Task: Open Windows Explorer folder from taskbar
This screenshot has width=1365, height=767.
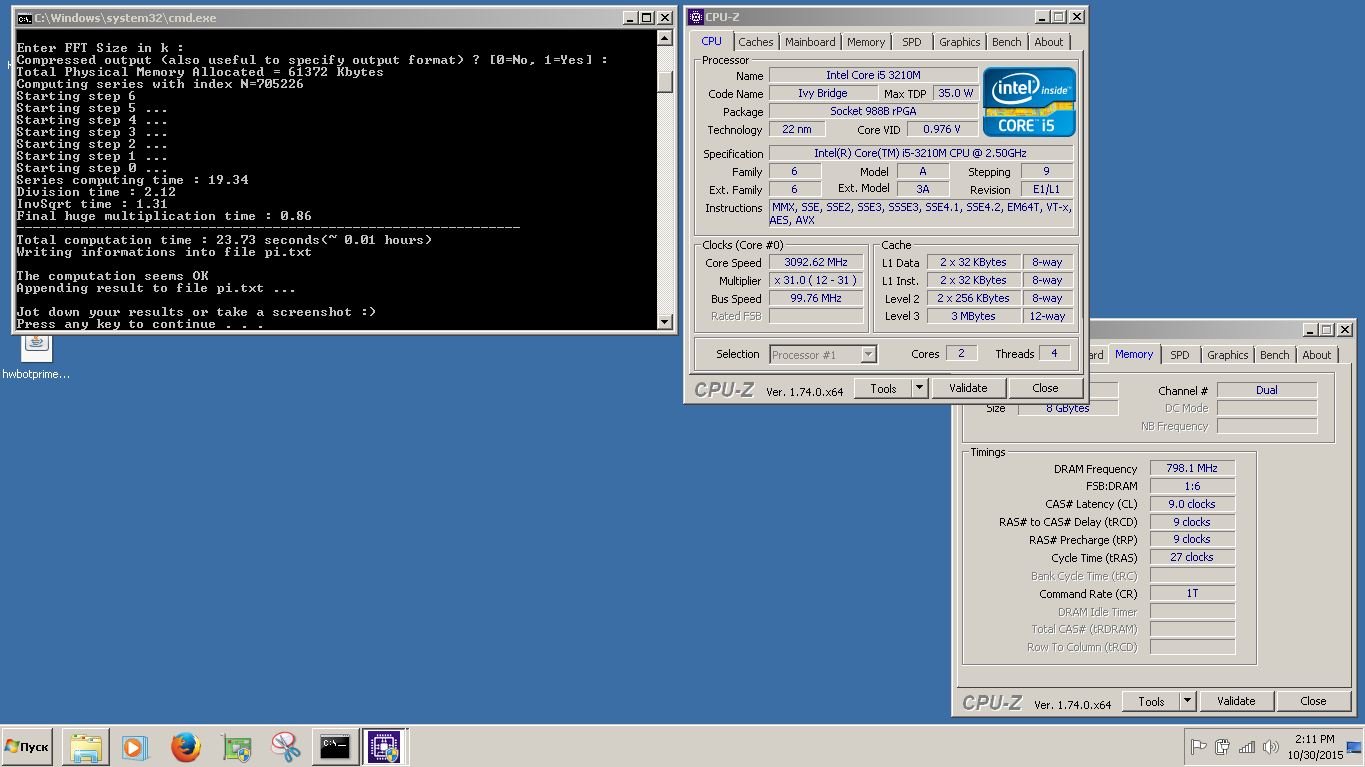Action: click(86, 747)
